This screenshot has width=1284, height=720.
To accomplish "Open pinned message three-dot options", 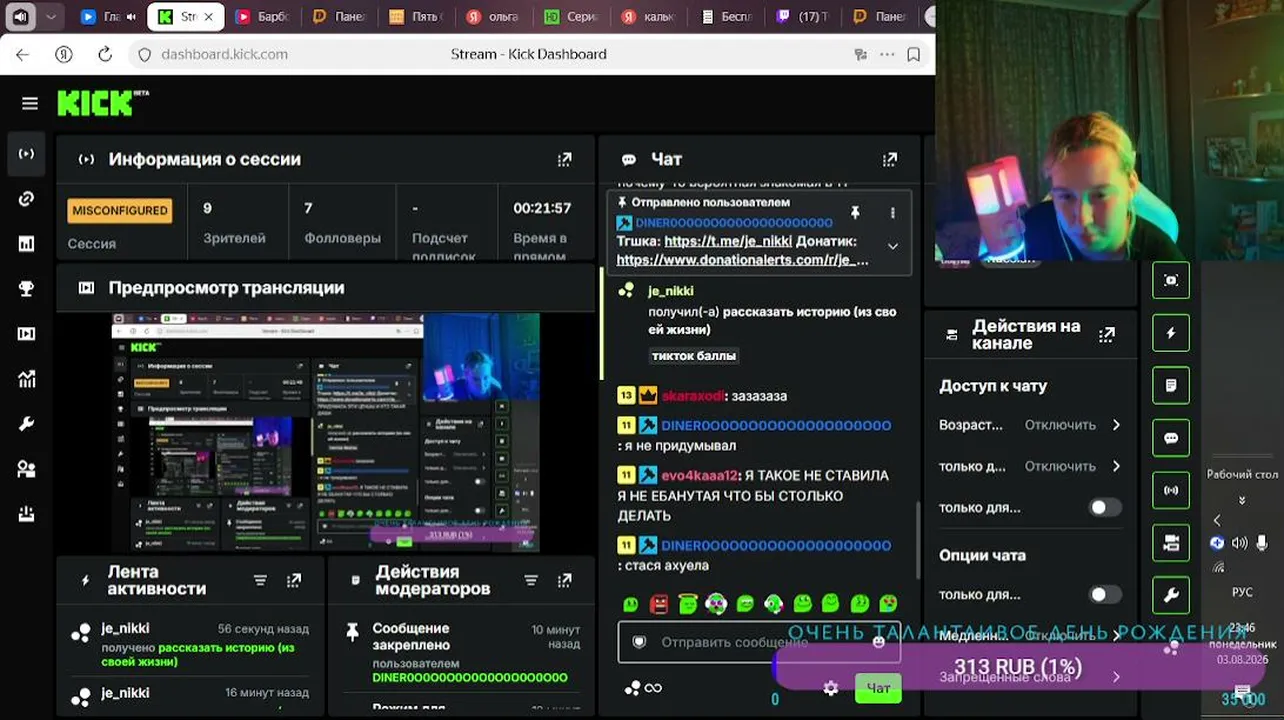I will point(893,213).
